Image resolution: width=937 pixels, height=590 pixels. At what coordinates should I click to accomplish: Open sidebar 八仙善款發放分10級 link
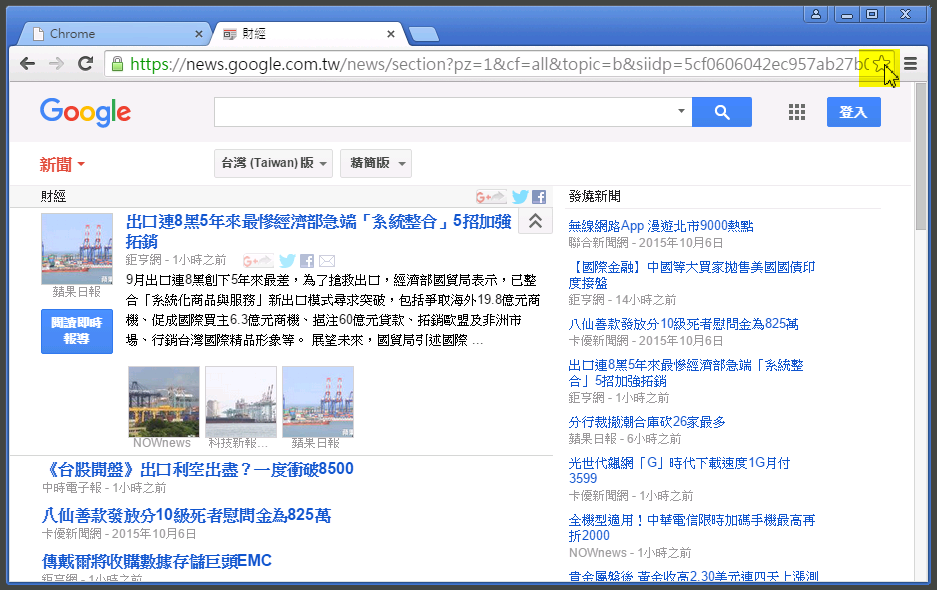(x=683, y=324)
